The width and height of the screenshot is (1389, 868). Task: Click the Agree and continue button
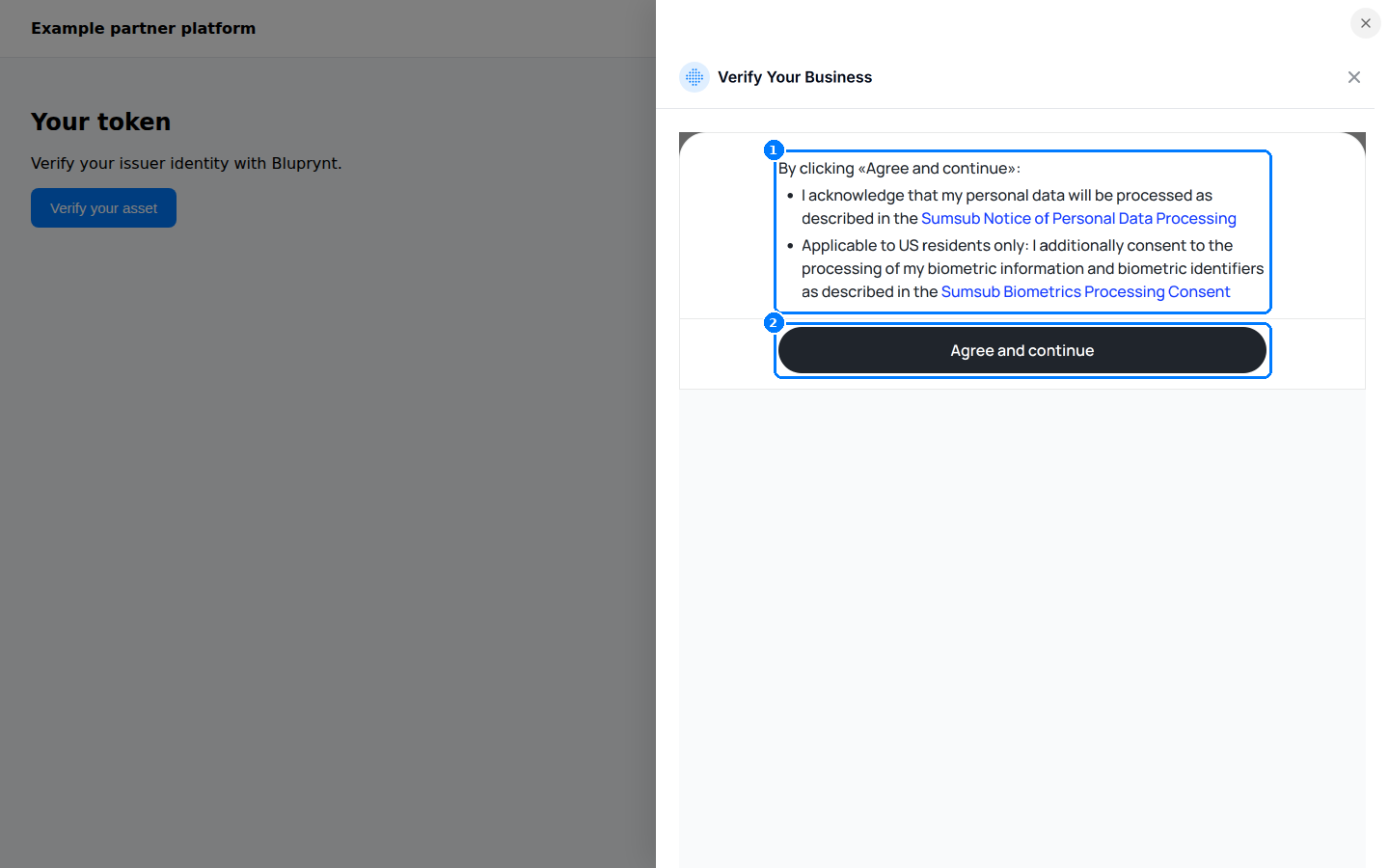click(1022, 350)
